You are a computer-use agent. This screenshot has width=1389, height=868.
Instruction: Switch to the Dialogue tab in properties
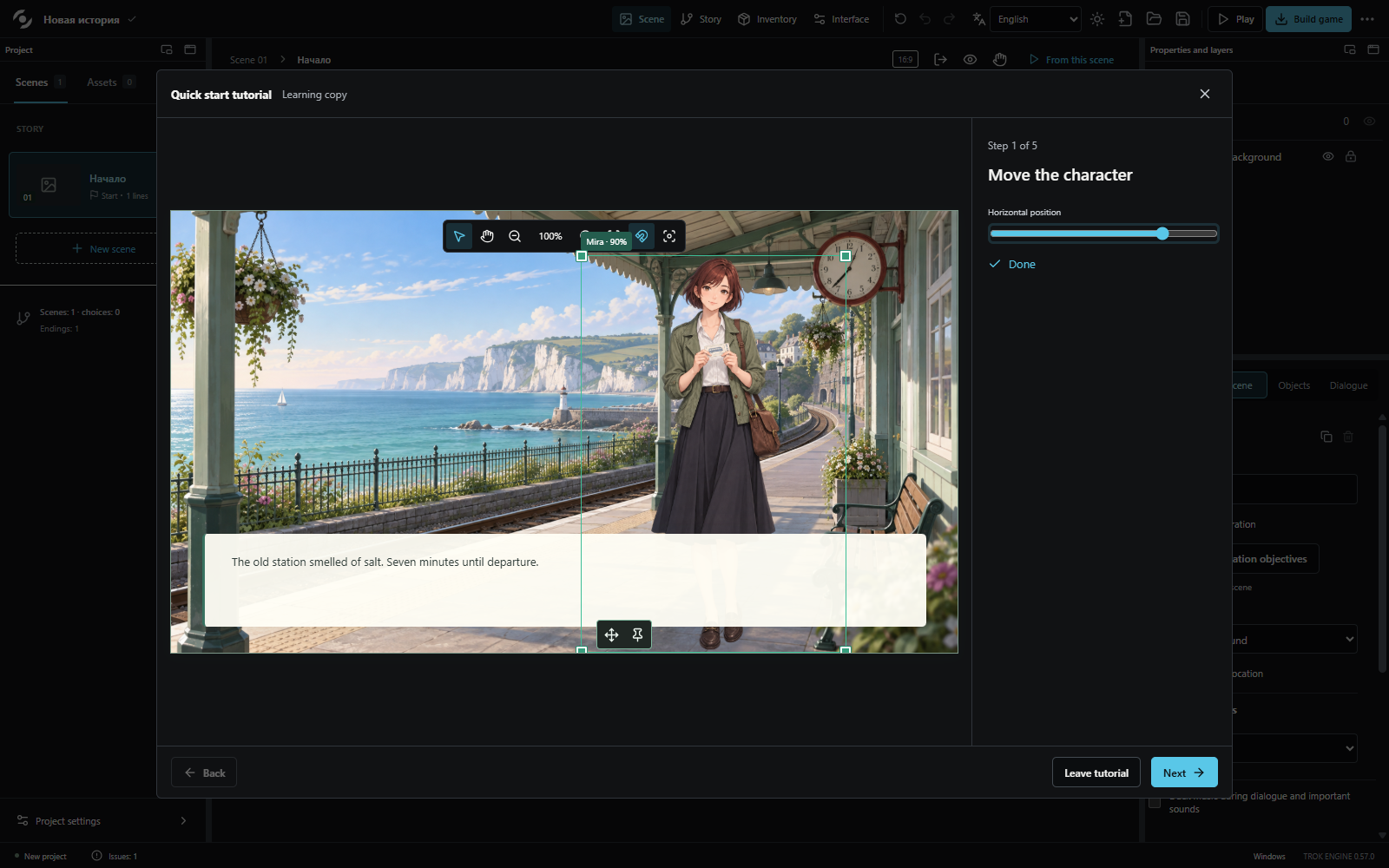tap(1348, 385)
